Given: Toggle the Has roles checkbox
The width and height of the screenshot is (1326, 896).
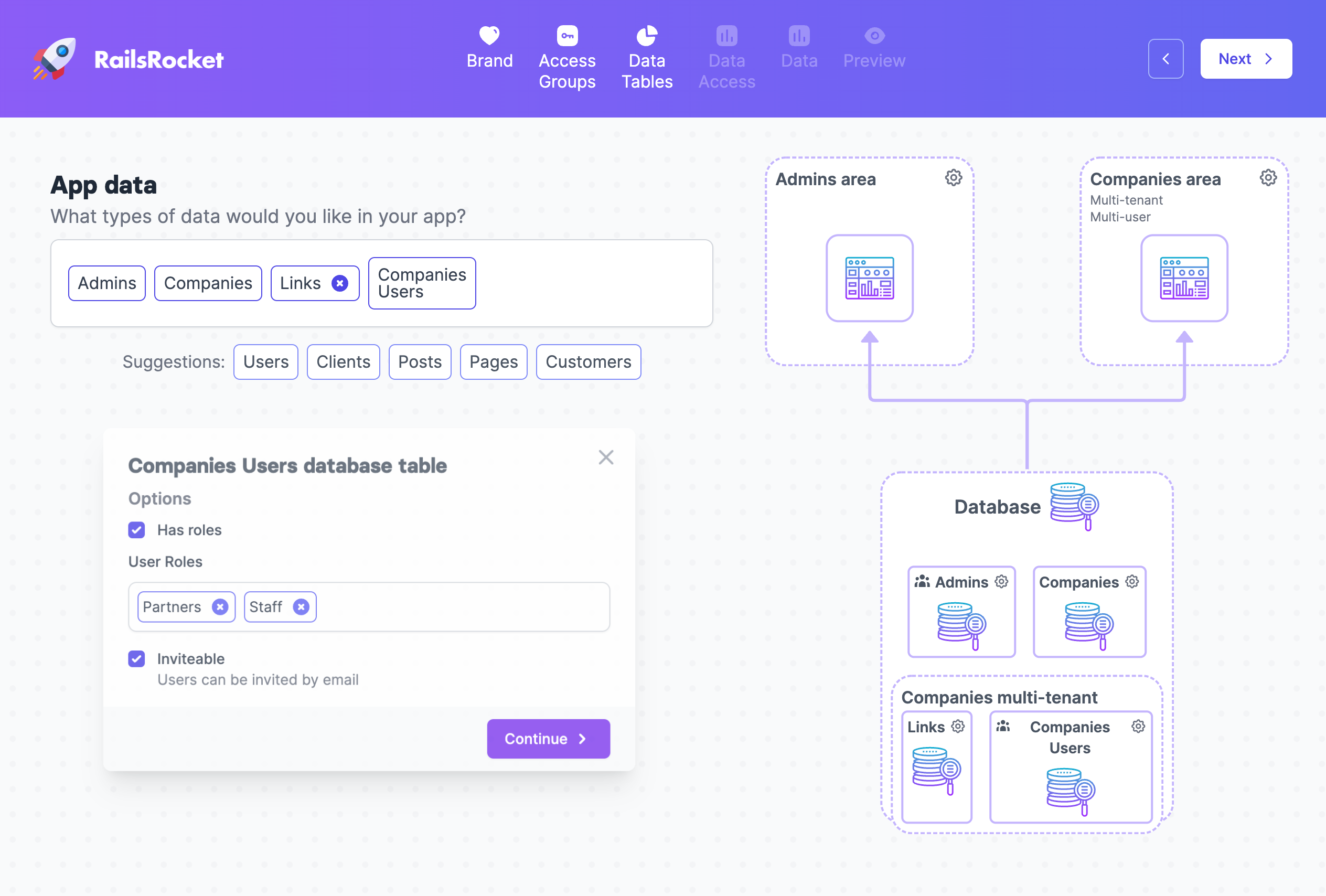Looking at the screenshot, I should pyautogui.click(x=136, y=530).
